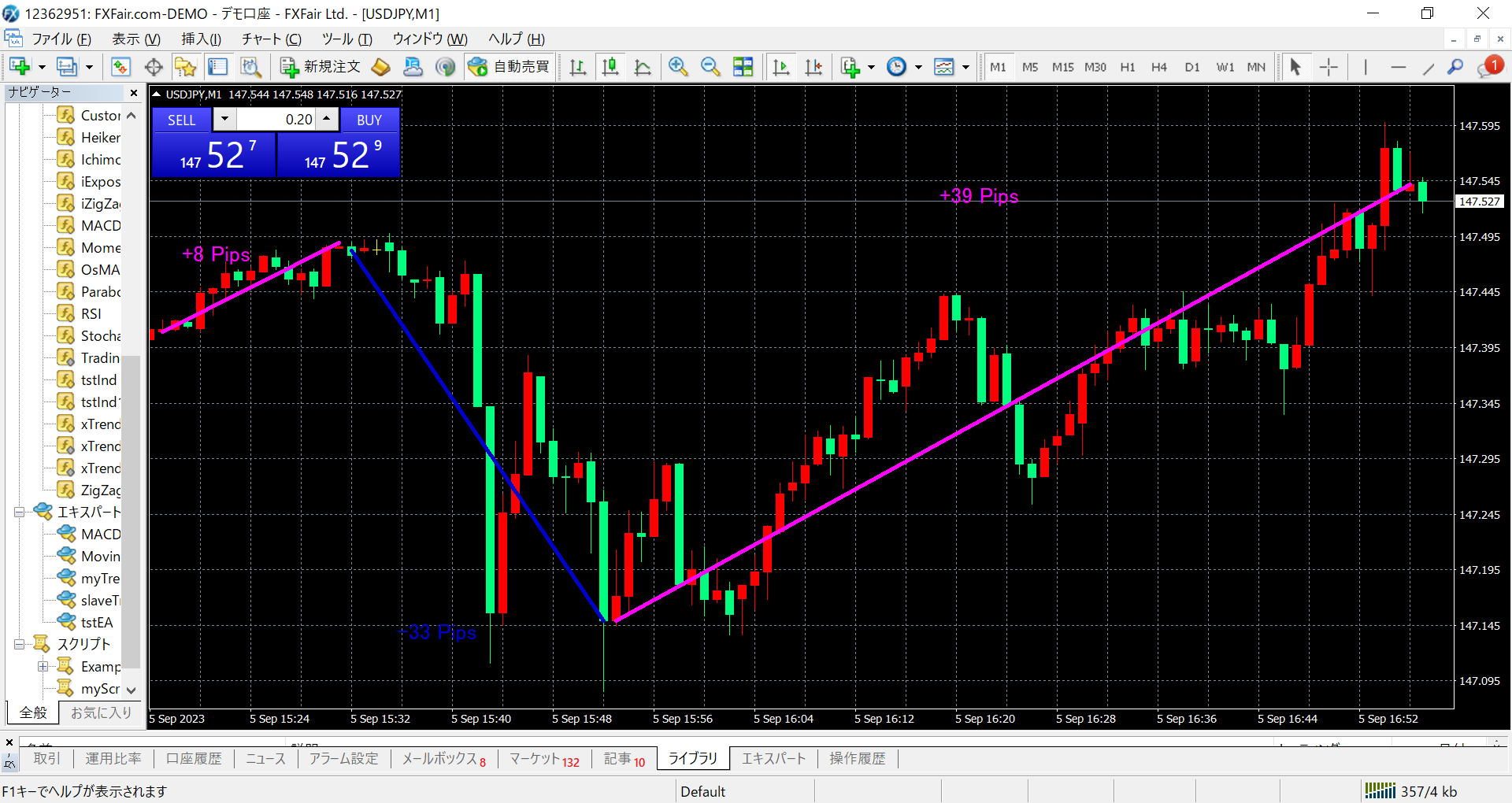Switch to candlestick chart display

610,67
